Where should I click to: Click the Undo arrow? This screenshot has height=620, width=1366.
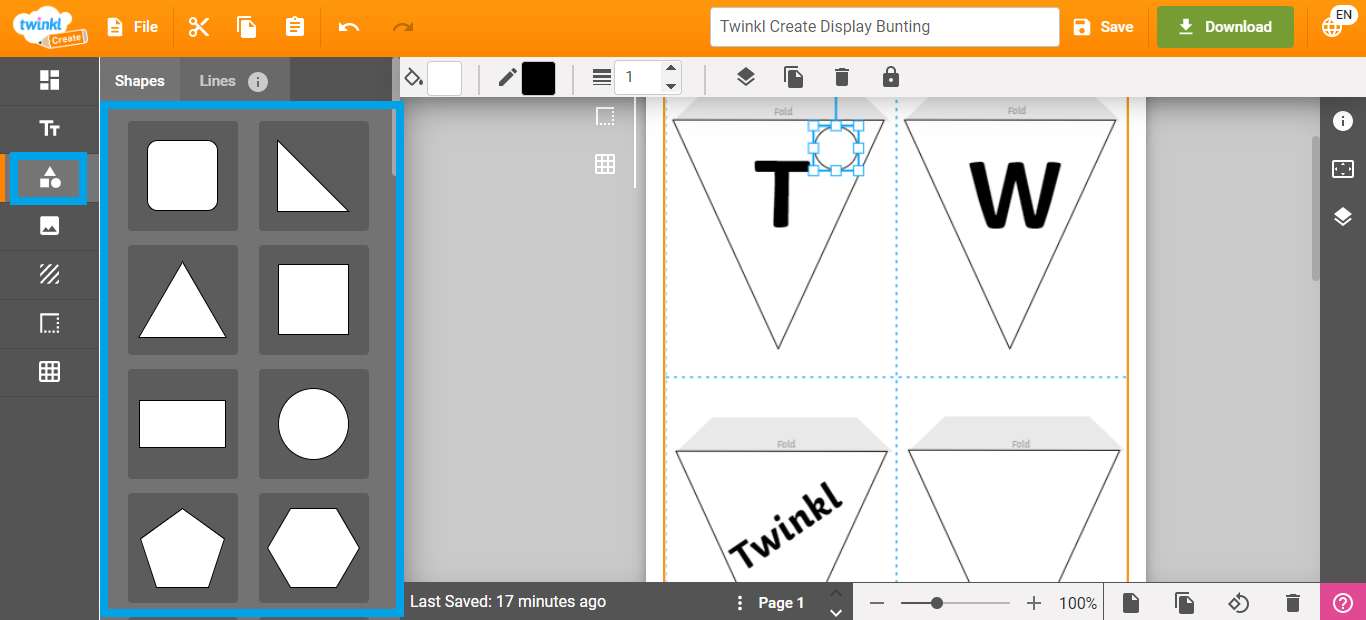[349, 27]
